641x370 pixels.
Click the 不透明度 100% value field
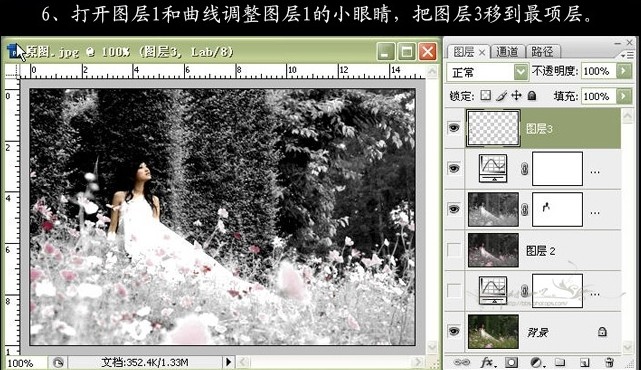point(598,71)
